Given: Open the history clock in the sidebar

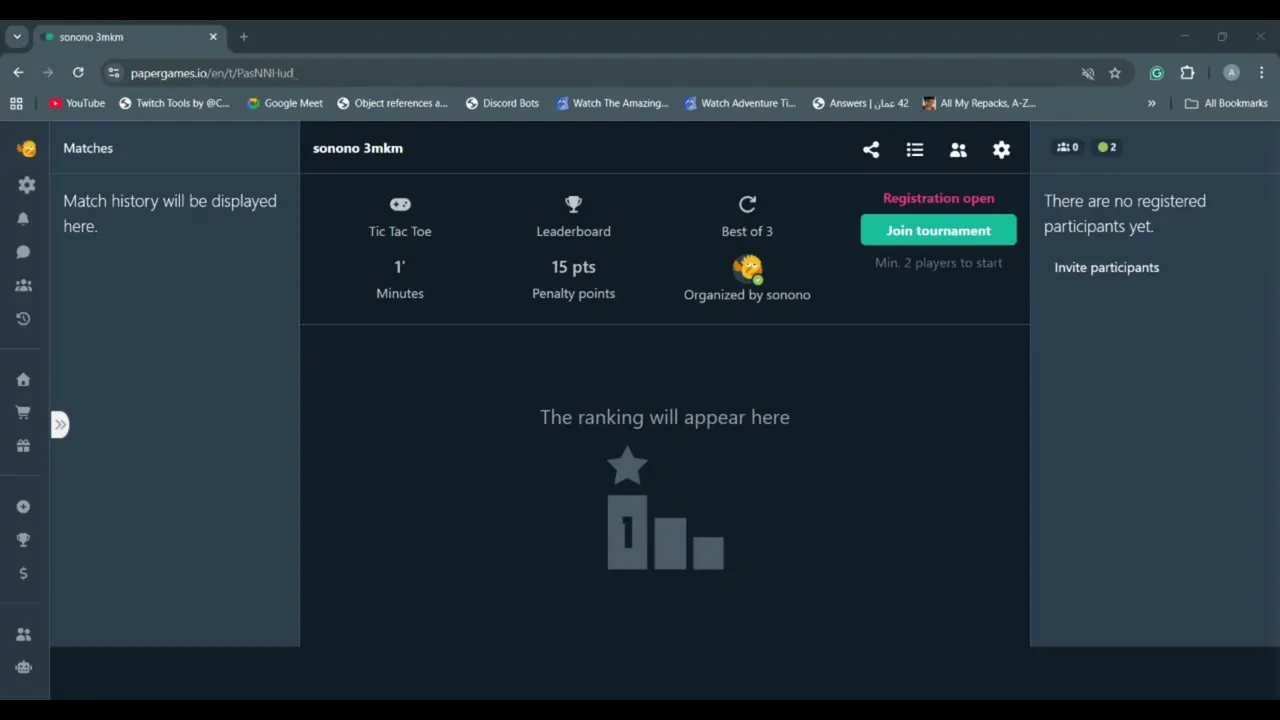Looking at the screenshot, I should pyautogui.click(x=23, y=319).
